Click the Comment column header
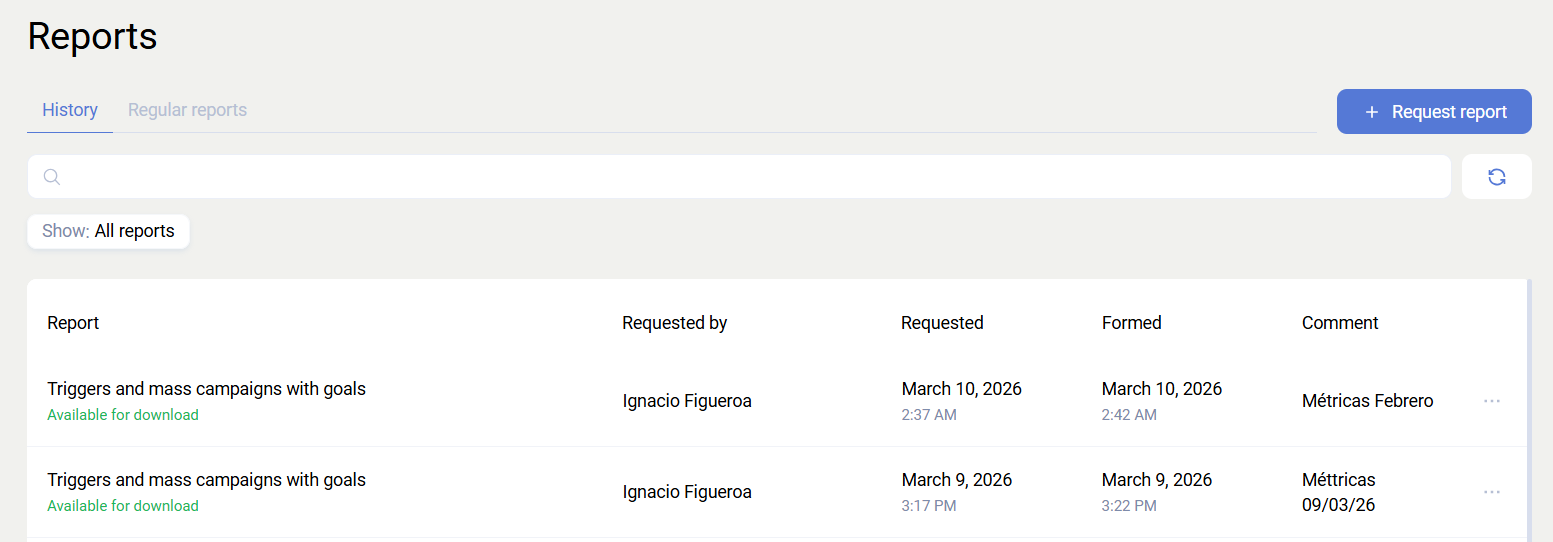 click(1339, 323)
